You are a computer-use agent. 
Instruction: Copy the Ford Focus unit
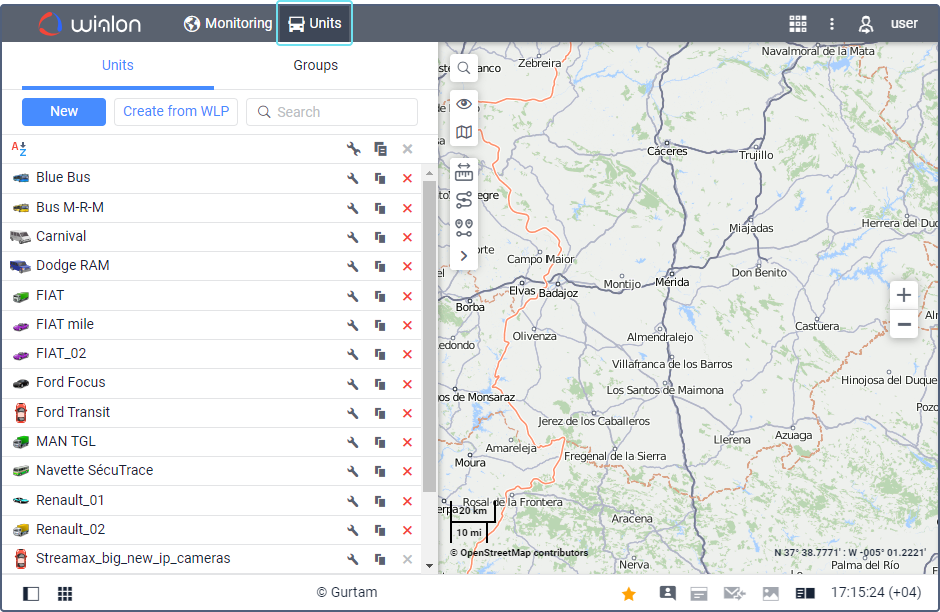click(380, 384)
